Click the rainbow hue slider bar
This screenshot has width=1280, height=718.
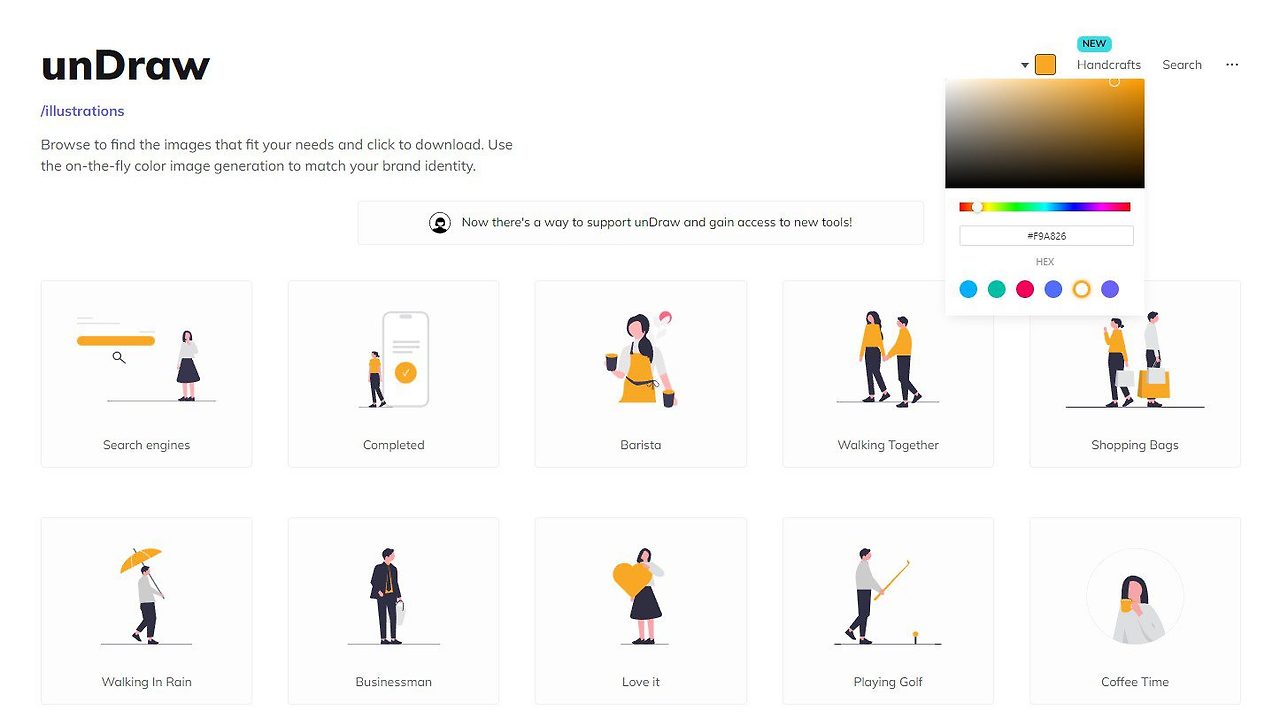pos(1045,207)
